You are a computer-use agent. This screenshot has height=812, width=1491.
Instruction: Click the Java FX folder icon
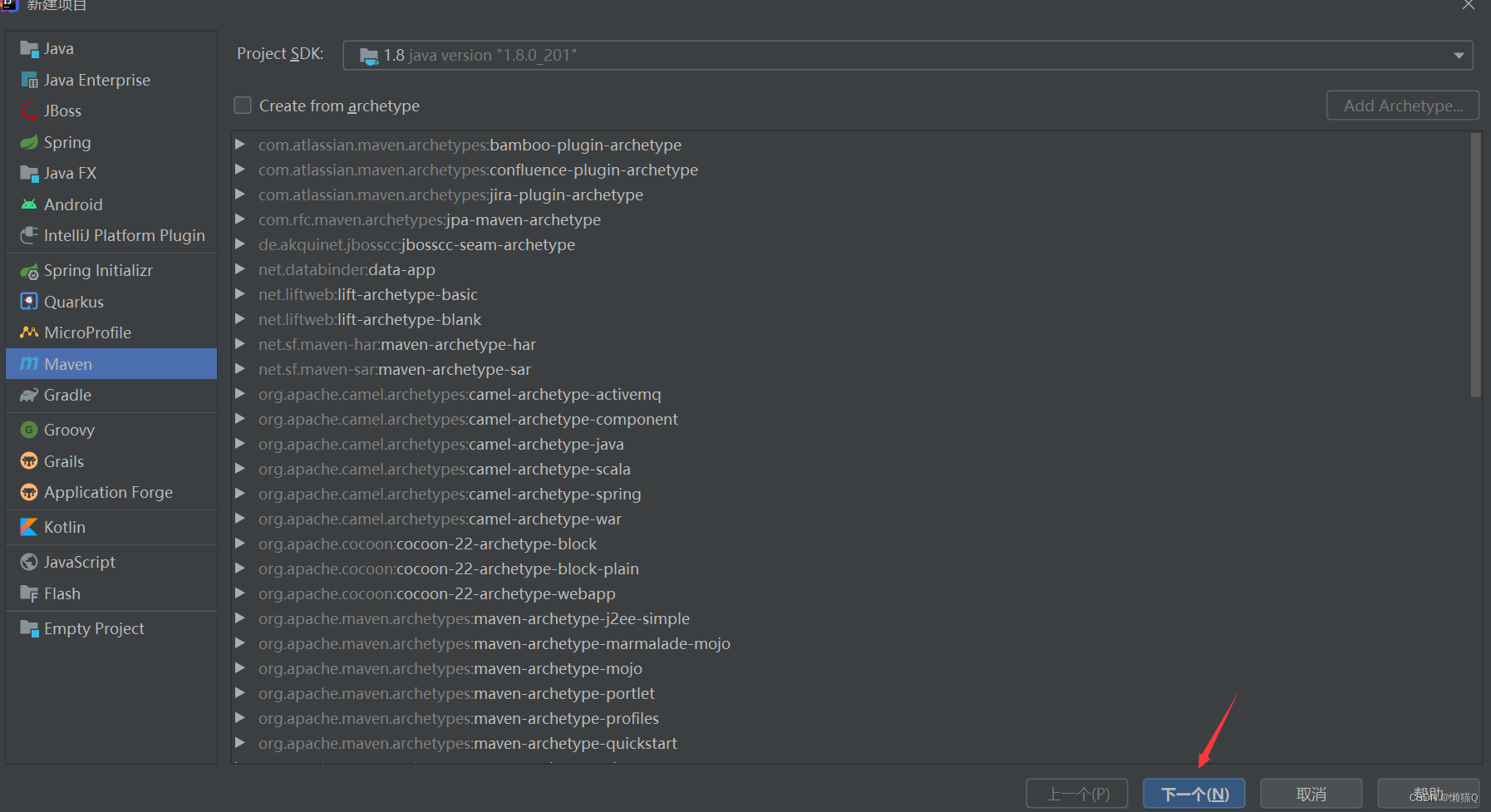pyautogui.click(x=29, y=174)
